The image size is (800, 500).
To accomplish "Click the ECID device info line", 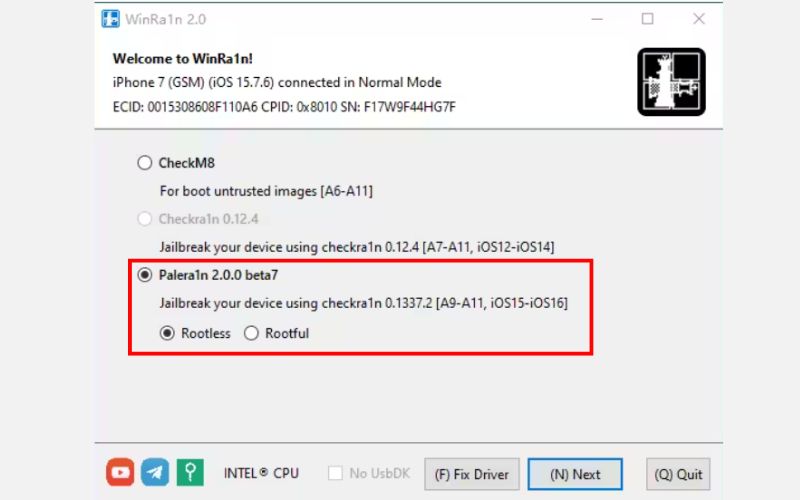I will click(x=284, y=107).
